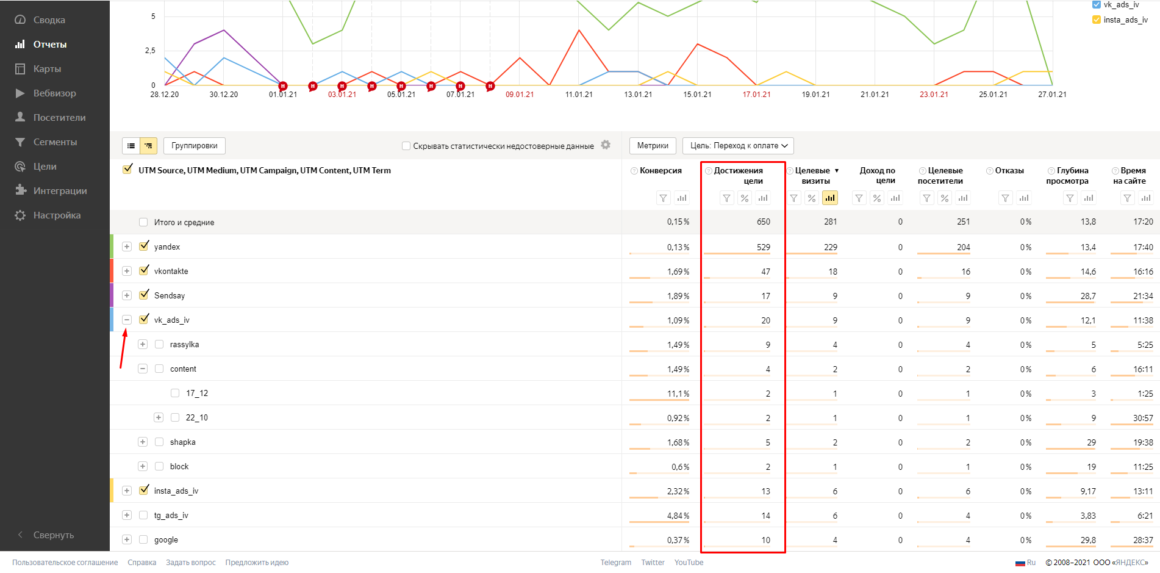Click the Метрики button
This screenshot has width=1160, height=573.
click(x=652, y=146)
